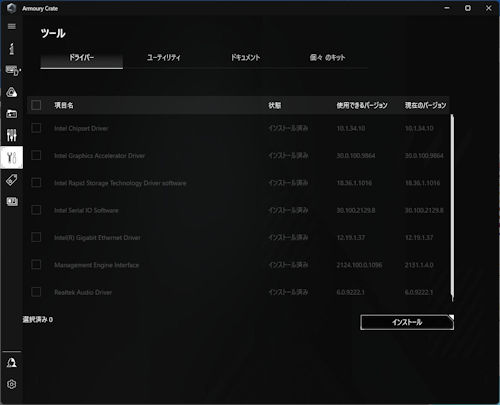Switch to the ドライバー tab
Viewport: 500px width, 405px height.
82,58
